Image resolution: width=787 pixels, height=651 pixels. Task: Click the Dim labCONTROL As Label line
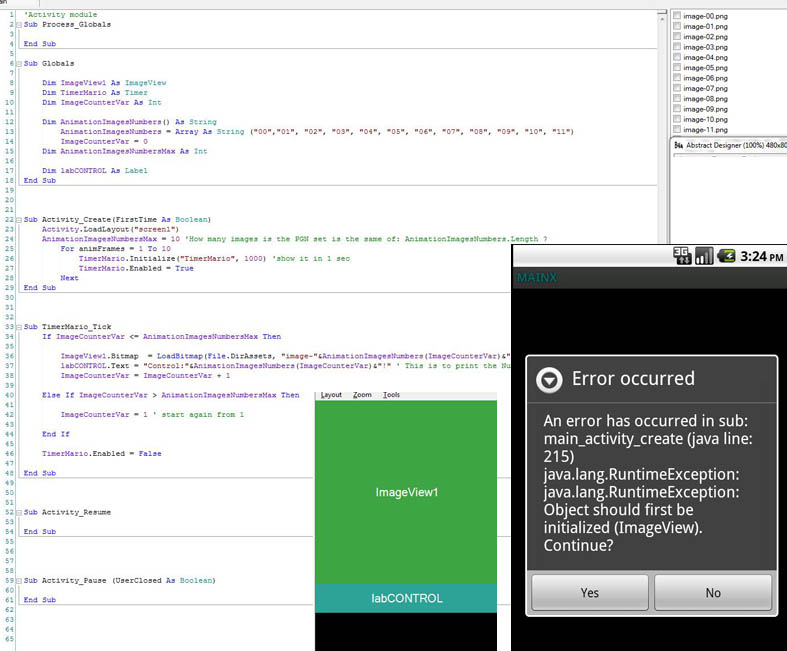tap(95, 171)
